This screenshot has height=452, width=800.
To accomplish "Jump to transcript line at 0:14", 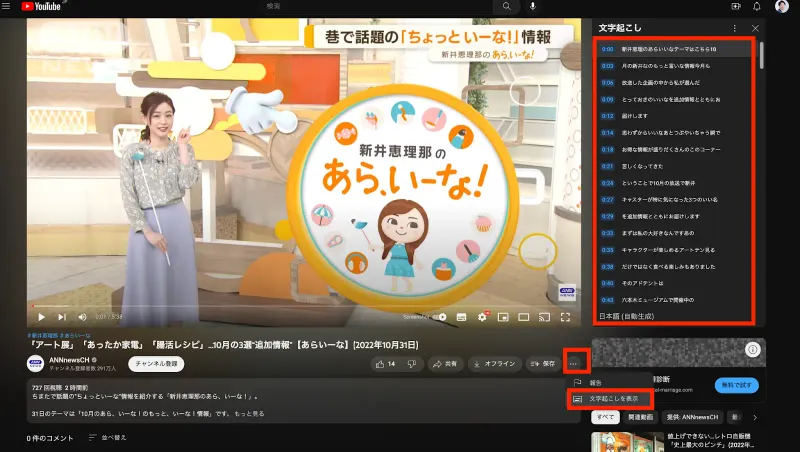I will tap(674, 133).
